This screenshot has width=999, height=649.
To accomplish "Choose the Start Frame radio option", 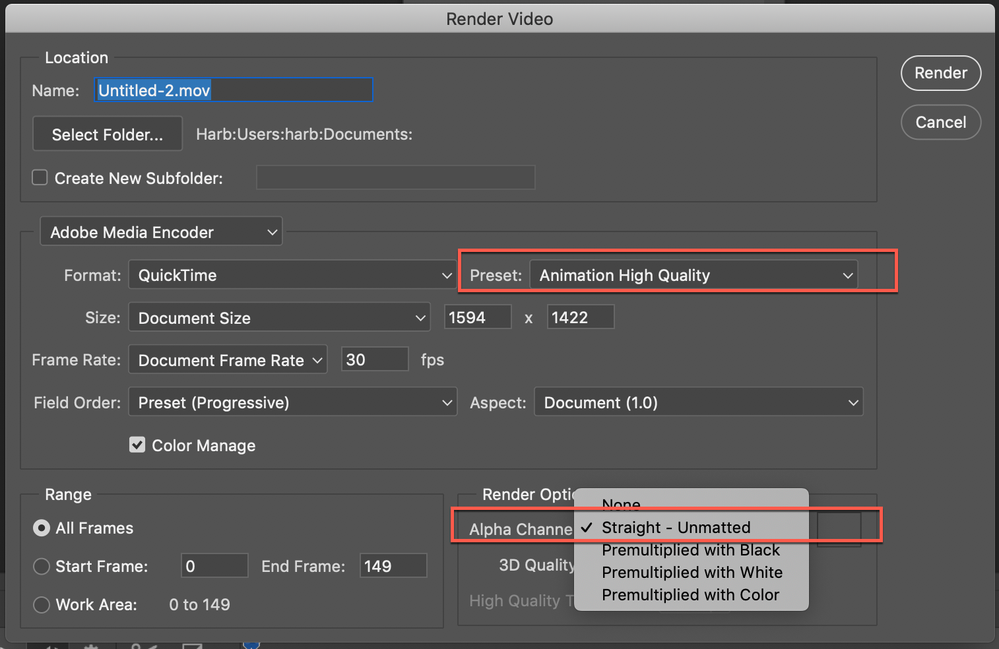I will [42, 566].
